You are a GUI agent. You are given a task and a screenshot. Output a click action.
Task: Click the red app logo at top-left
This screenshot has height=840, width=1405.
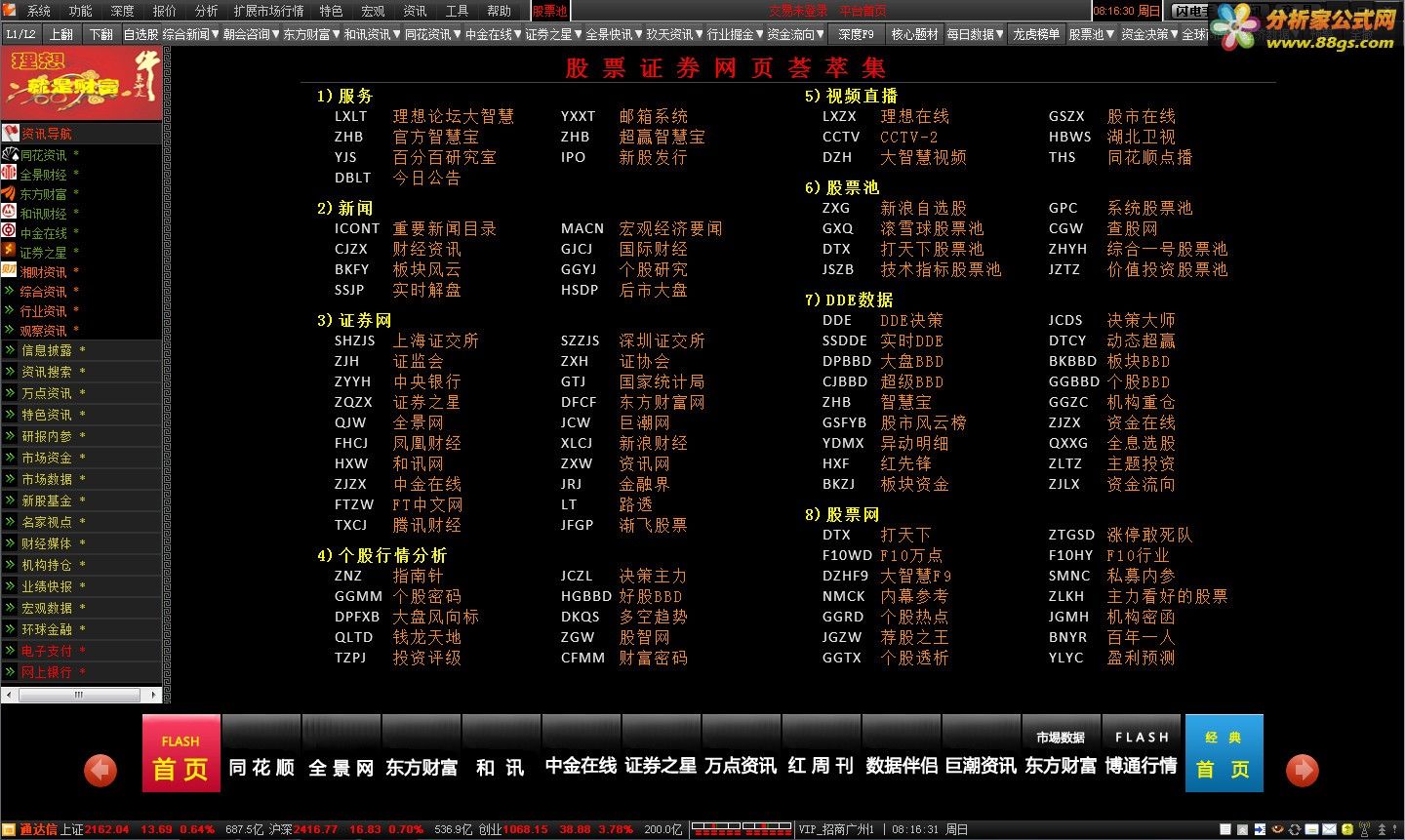pyautogui.click(x=11, y=11)
